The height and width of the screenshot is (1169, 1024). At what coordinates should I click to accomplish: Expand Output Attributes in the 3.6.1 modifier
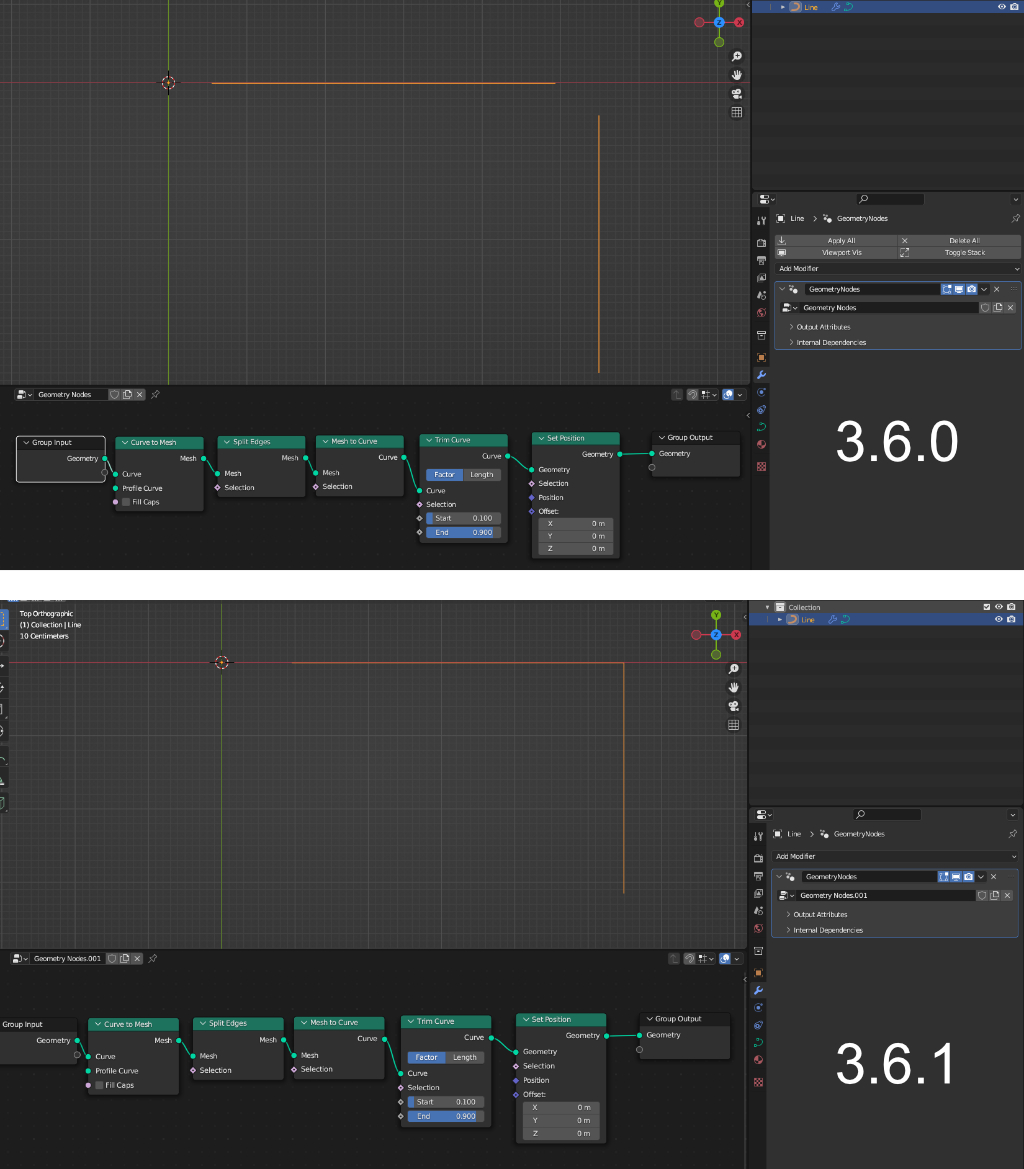click(817, 915)
